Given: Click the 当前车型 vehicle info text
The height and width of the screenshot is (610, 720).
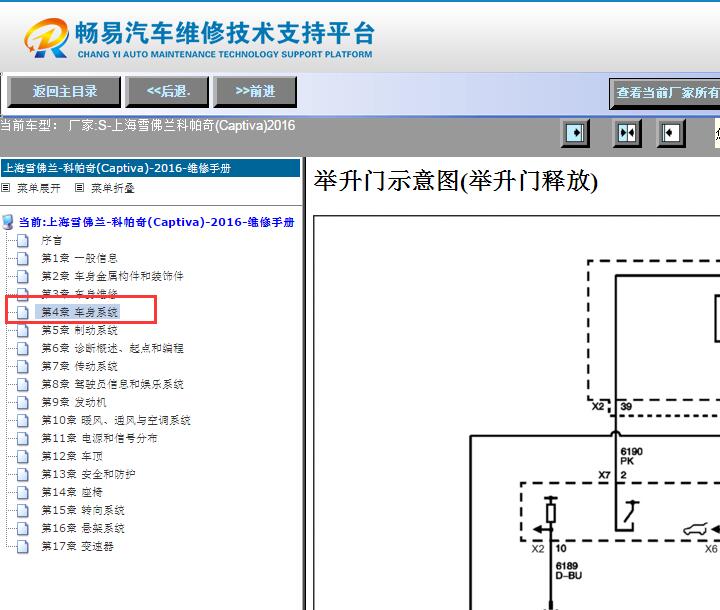Looking at the screenshot, I should tap(147, 125).
